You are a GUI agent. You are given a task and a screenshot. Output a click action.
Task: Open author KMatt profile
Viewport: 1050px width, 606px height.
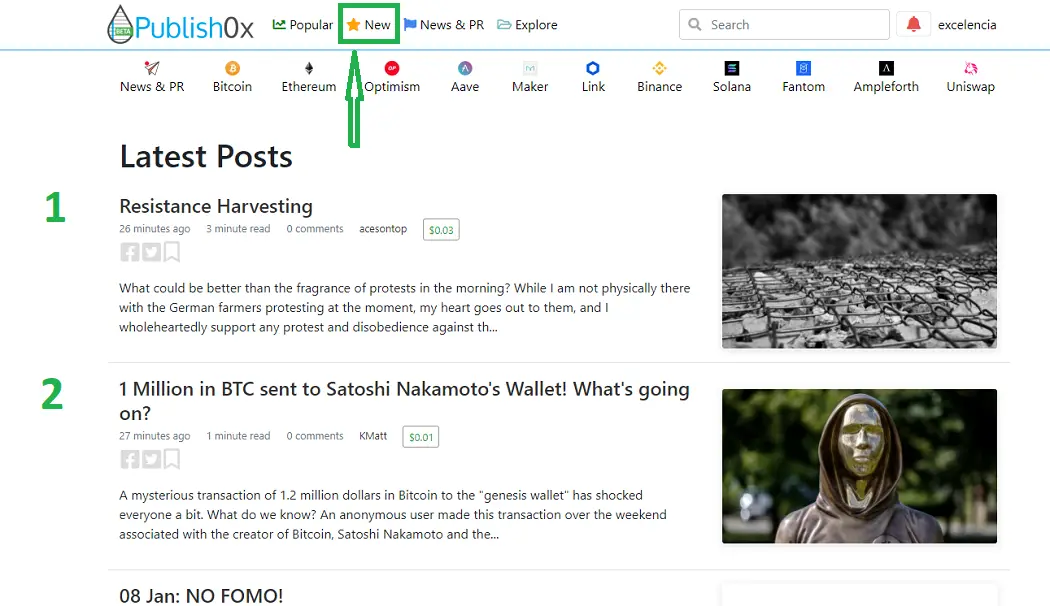point(373,436)
